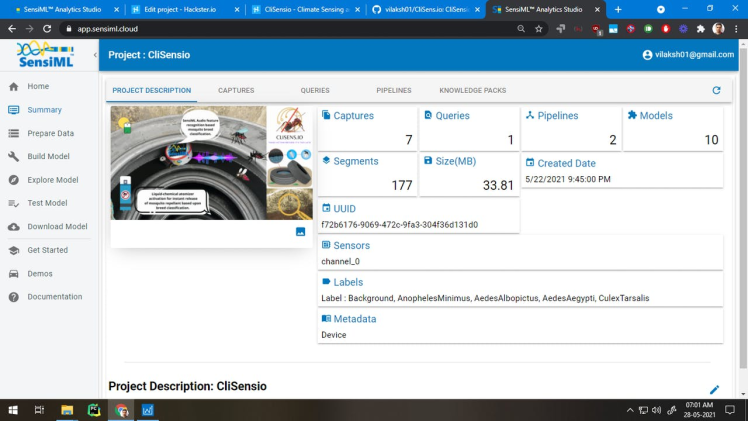Switch to the Knowledge Packs tab

point(472,90)
